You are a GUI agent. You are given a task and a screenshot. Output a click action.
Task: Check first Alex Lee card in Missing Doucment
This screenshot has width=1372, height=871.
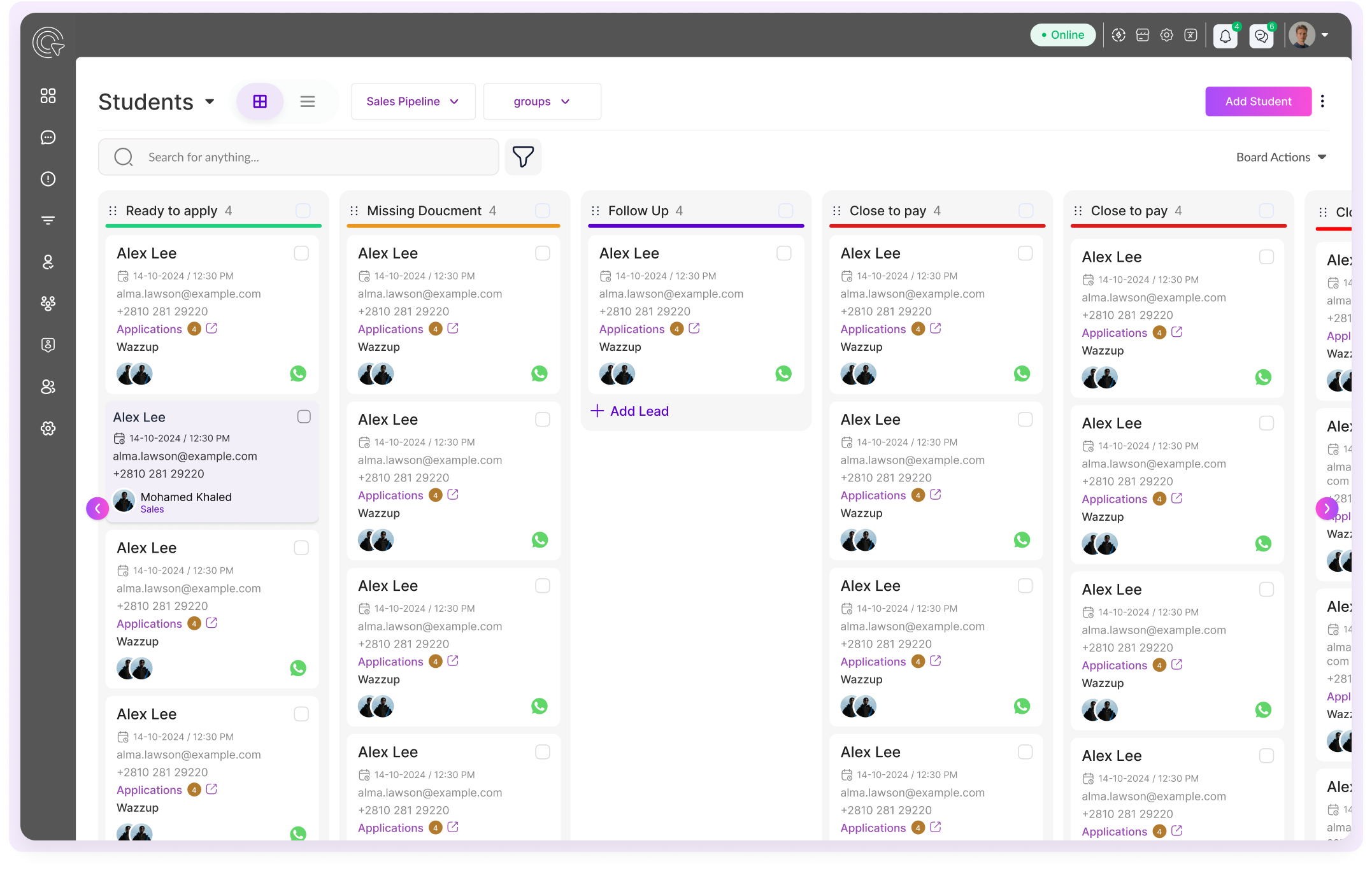[x=543, y=253]
